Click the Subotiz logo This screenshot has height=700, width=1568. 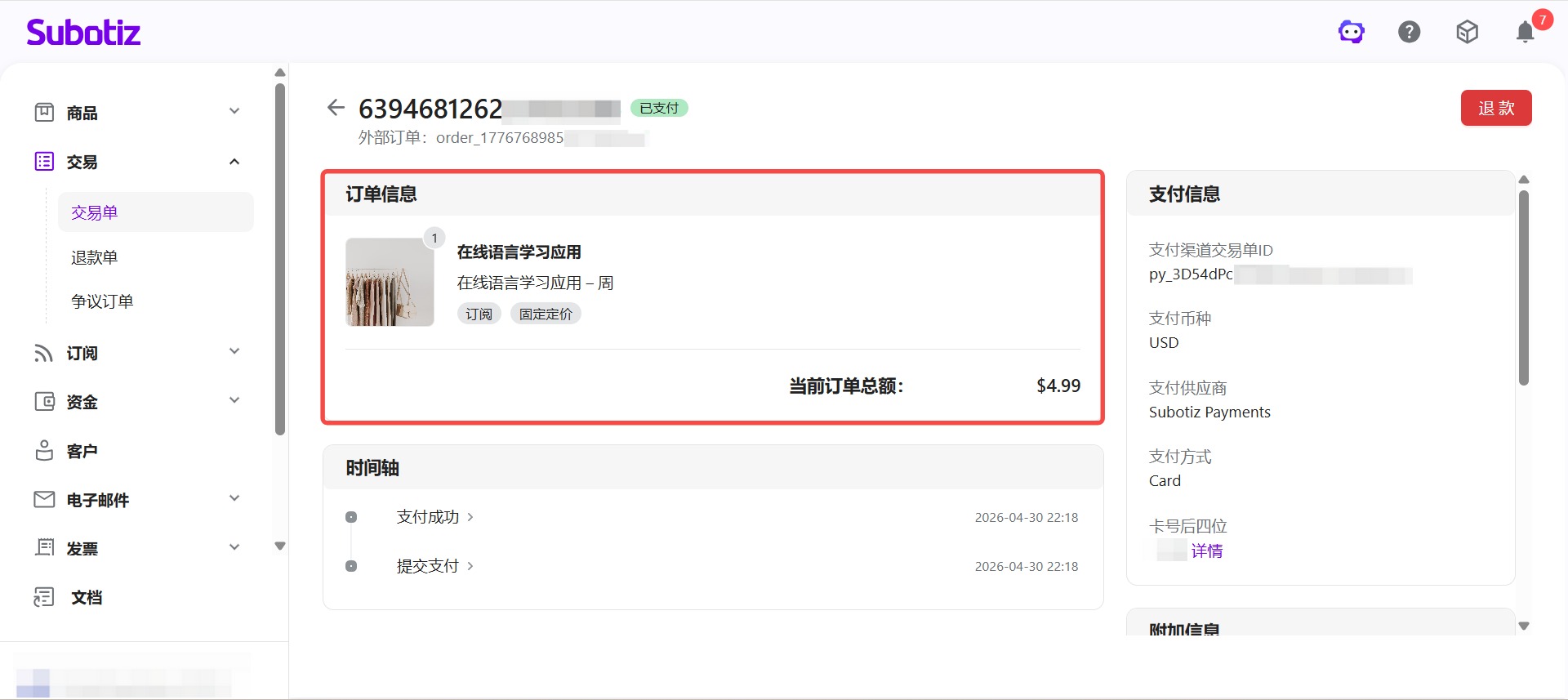[83, 32]
